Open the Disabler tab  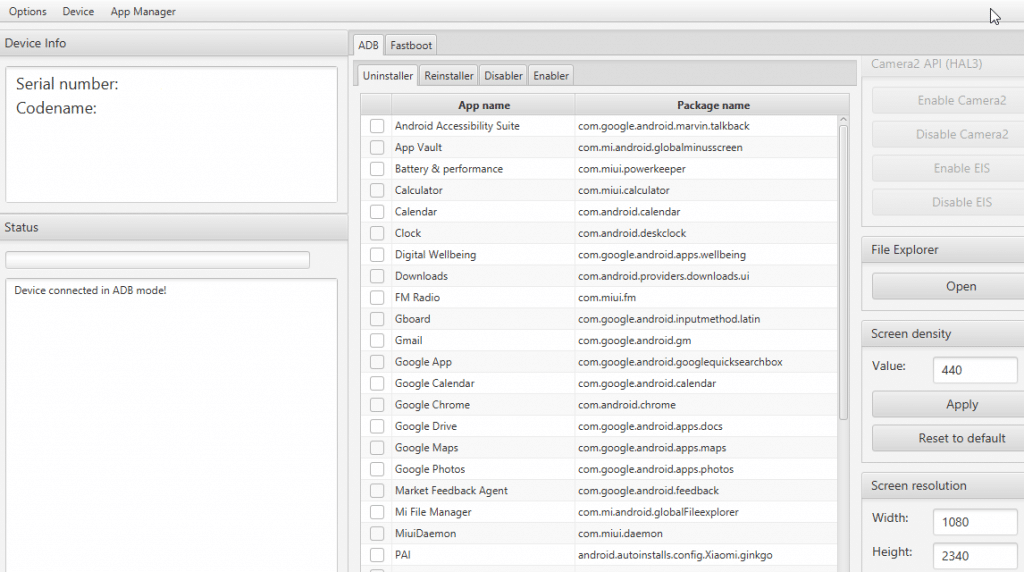[503, 76]
